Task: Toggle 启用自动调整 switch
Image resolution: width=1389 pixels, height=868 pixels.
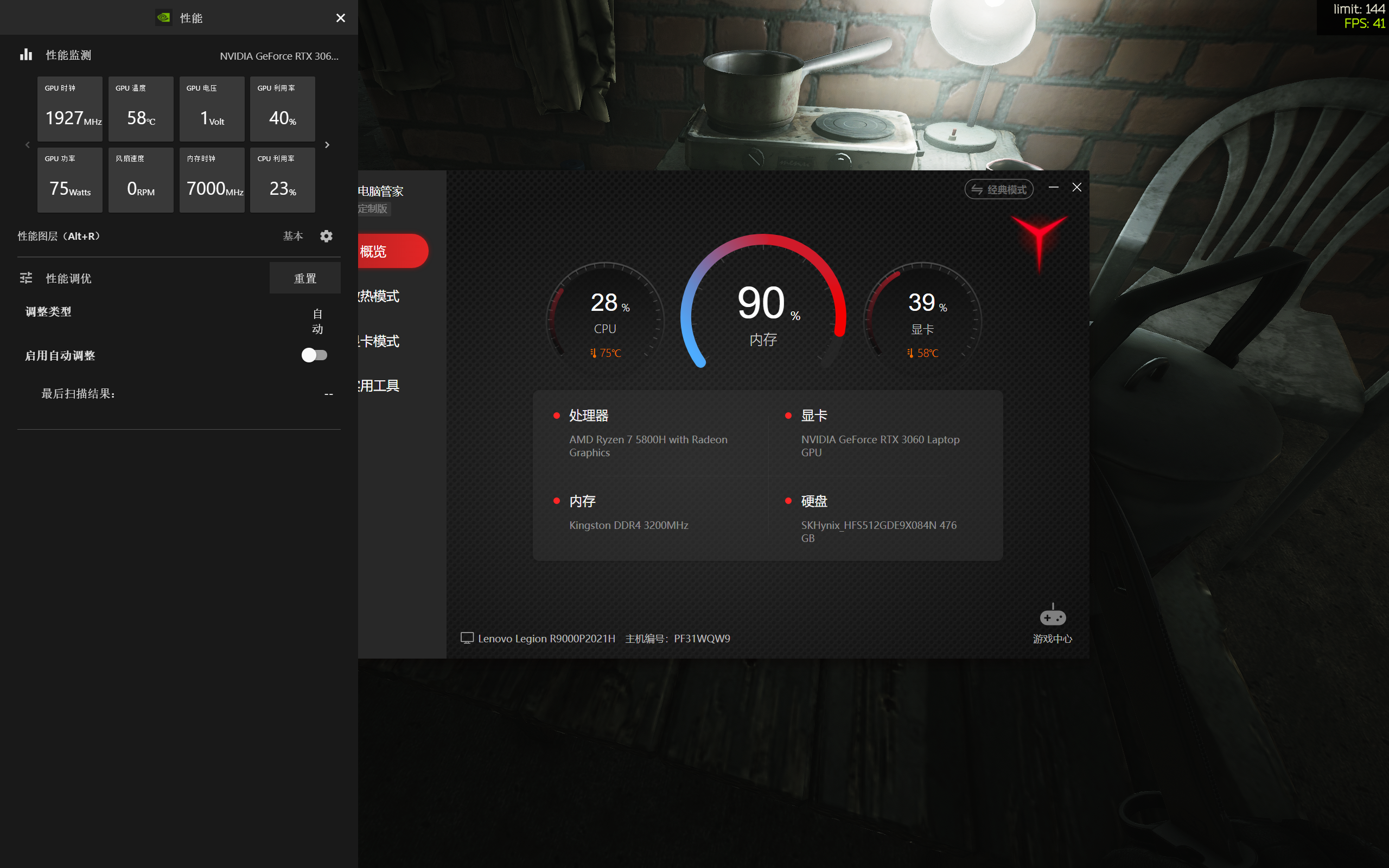Action: tap(315, 355)
